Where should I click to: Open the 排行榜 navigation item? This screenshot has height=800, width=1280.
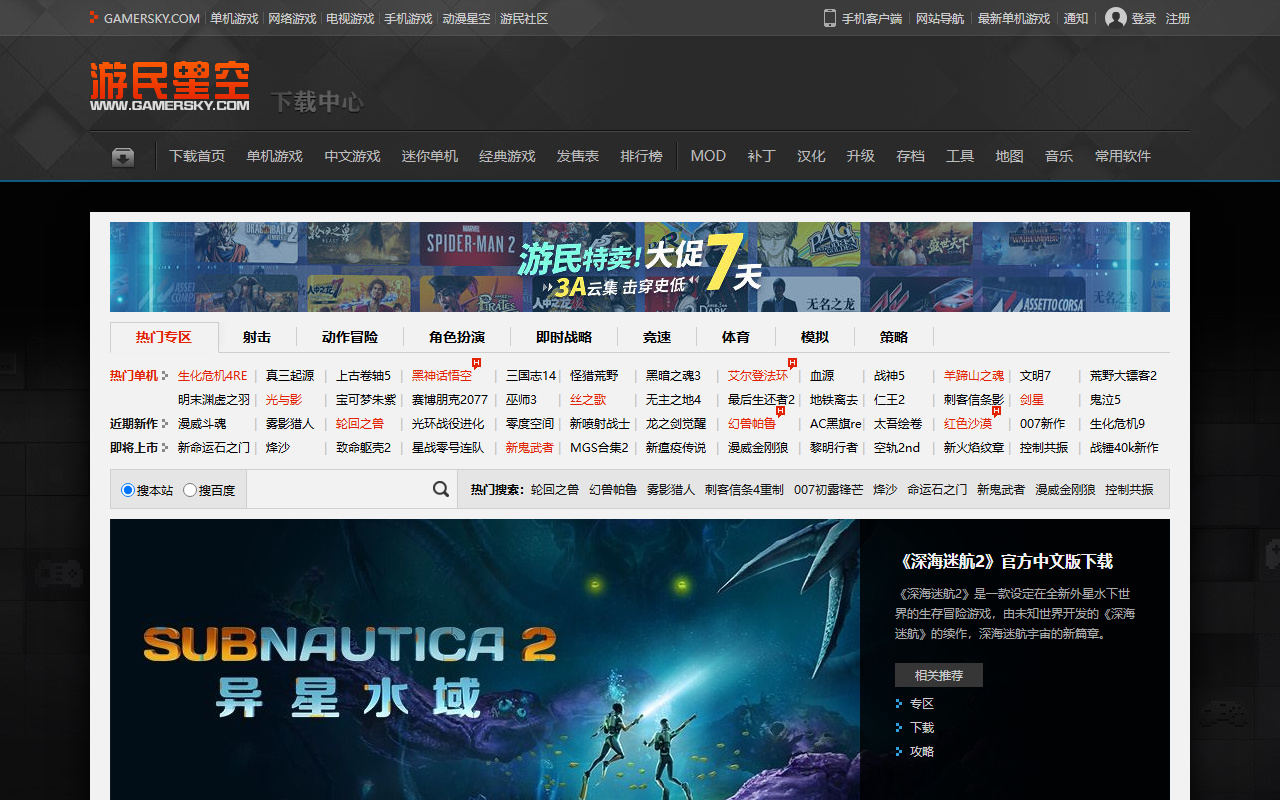click(641, 156)
